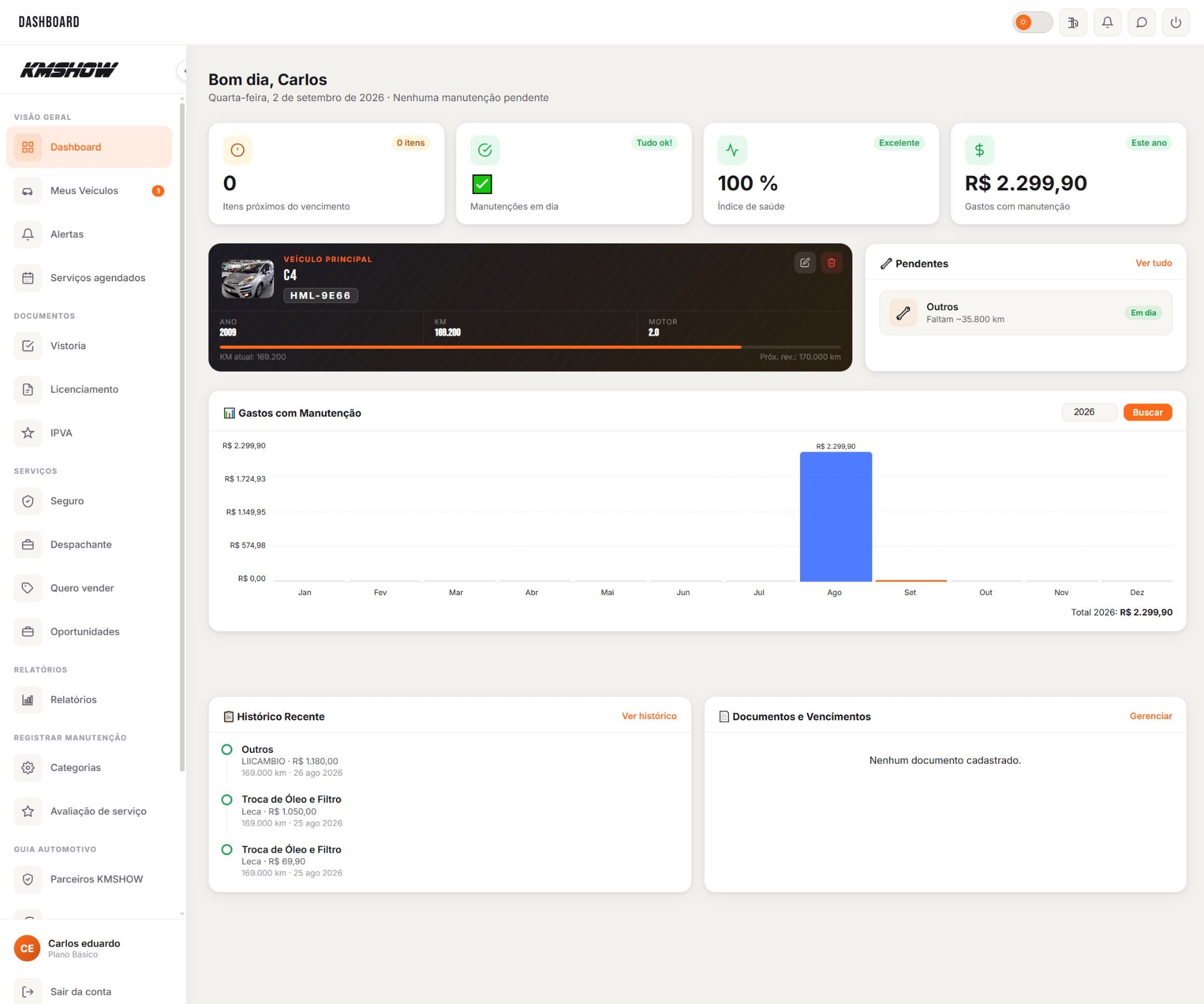1204x1004 pixels.
Task: Click the sidebar scrollbar
Action: coord(182,438)
